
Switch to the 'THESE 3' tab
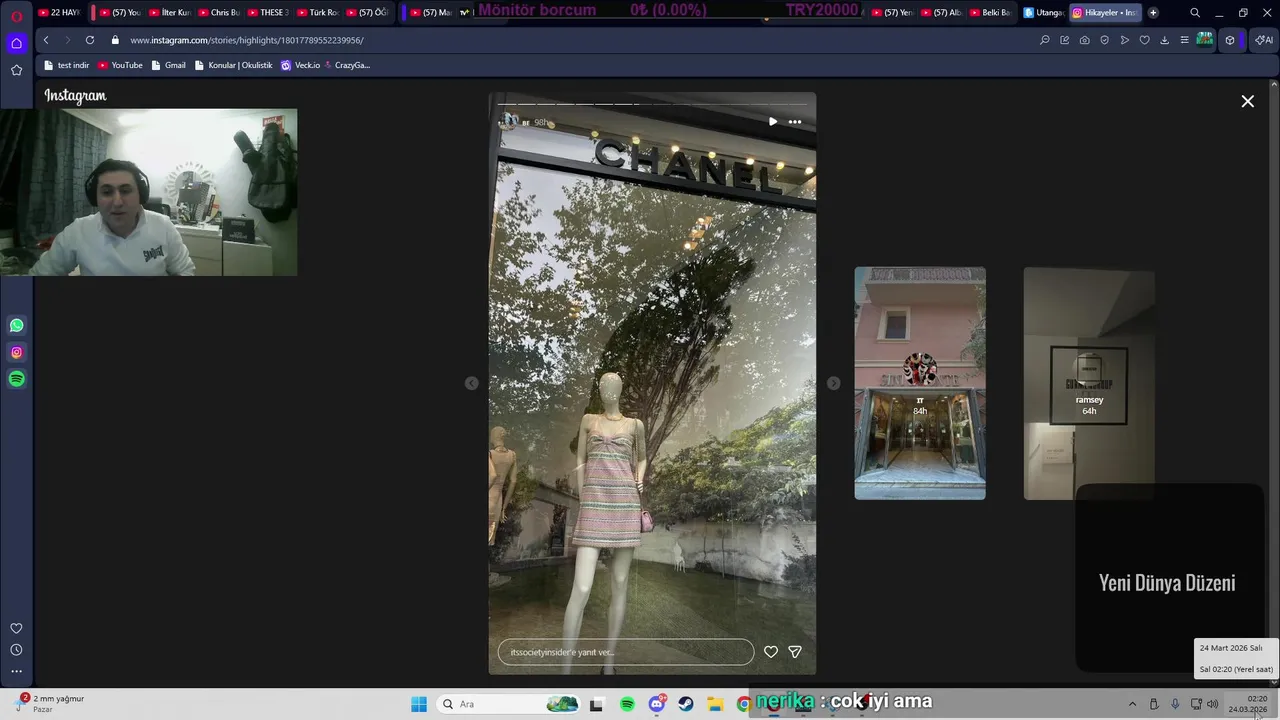pyautogui.click(x=268, y=13)
